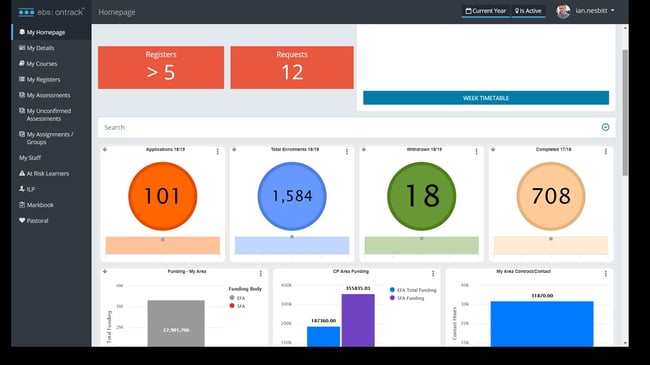Screen dimensions: 650x365
Task: Open Funding - My Area widget menu
Action: (261, 273)
